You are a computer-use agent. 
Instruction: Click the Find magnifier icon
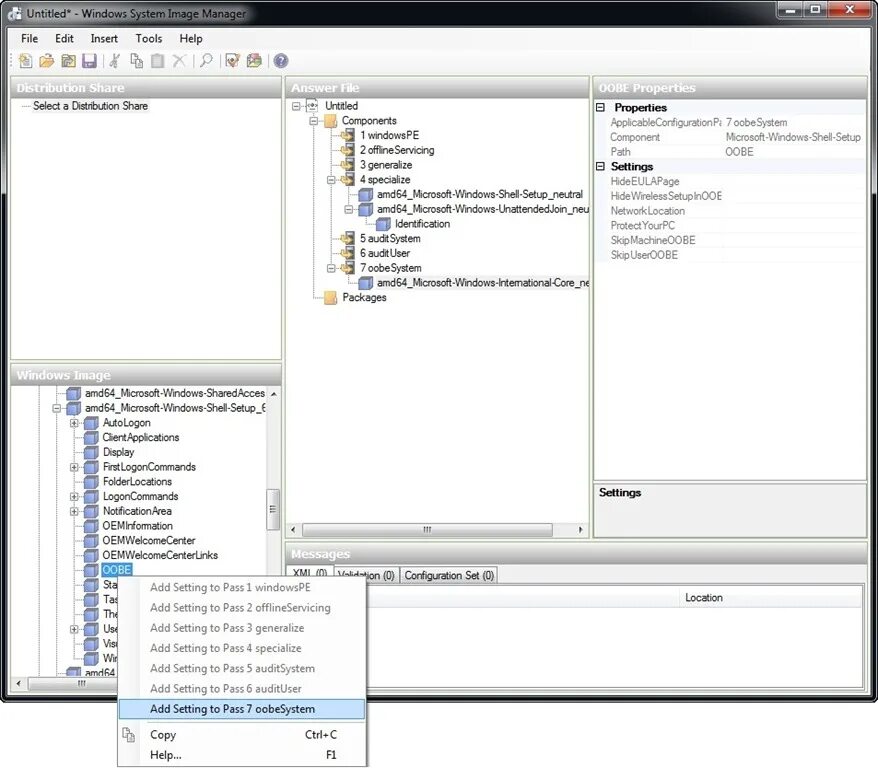point(206,60)
